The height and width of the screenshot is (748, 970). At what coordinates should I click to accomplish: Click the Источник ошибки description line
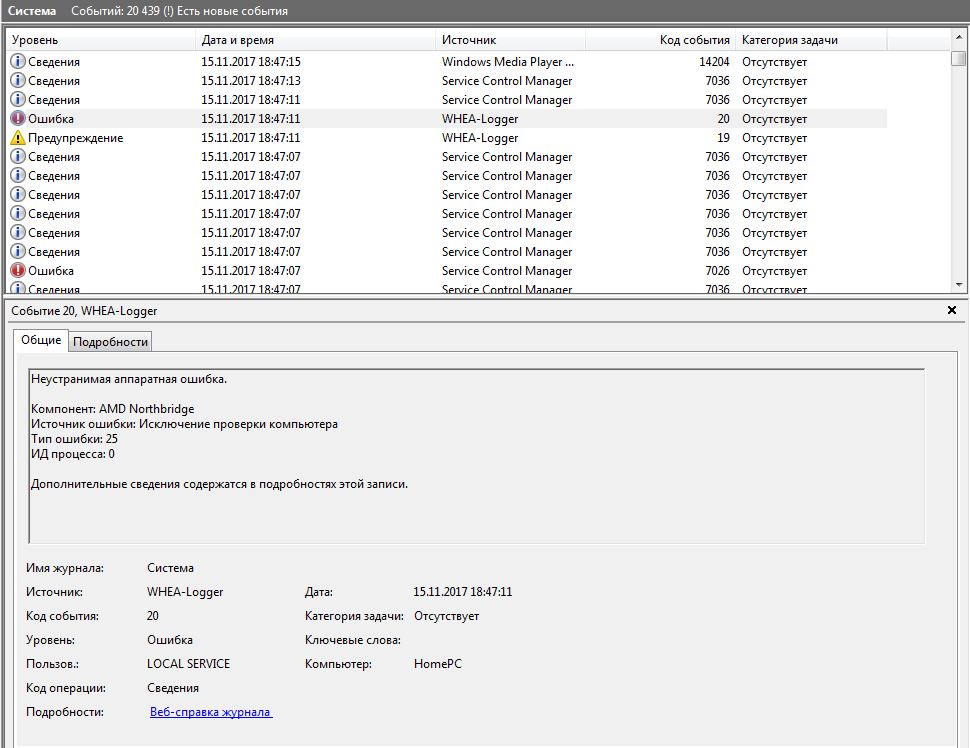184,424
